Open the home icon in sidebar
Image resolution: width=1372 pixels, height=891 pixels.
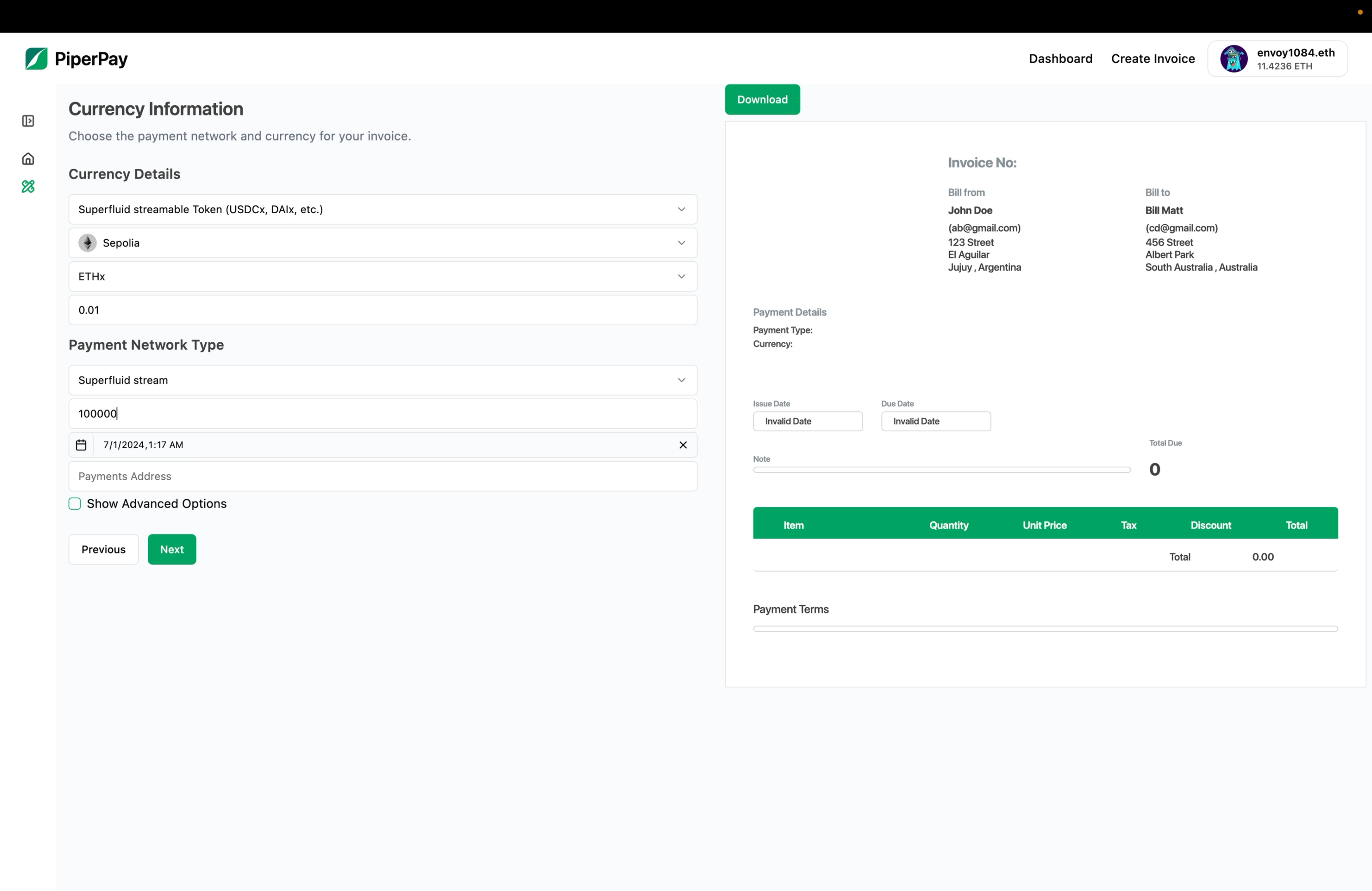(x=28, y=159)
